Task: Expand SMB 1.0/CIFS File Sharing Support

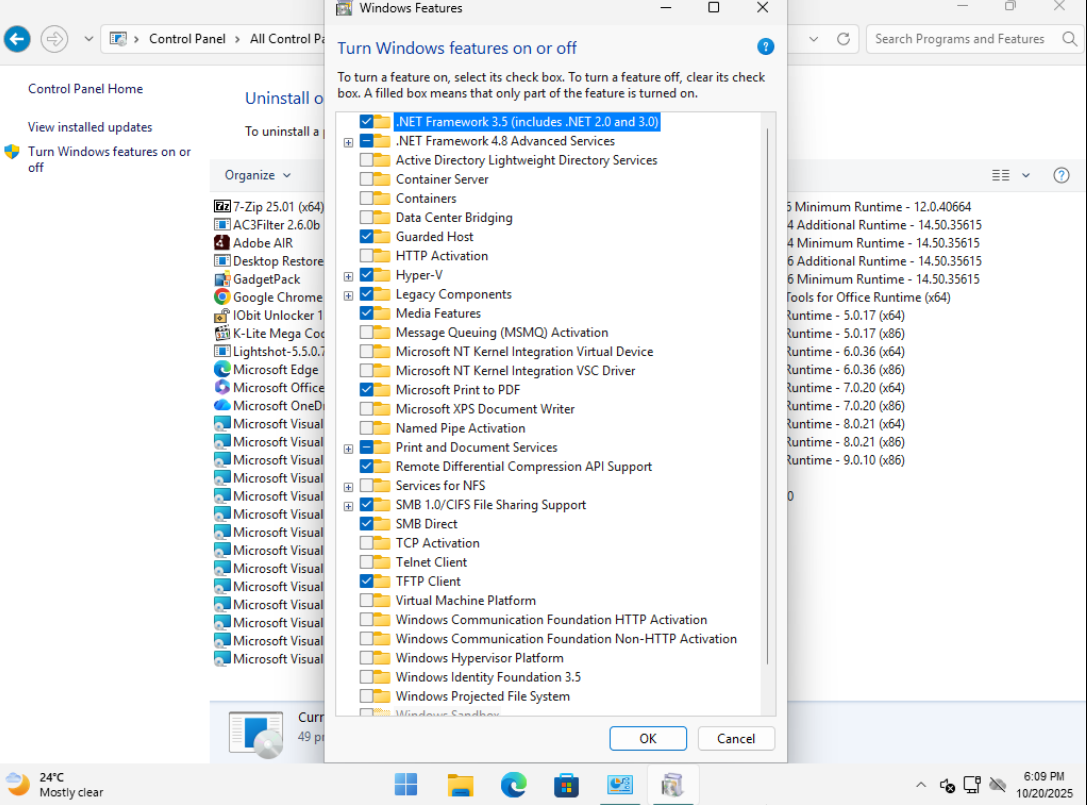Action: point(349,506)
